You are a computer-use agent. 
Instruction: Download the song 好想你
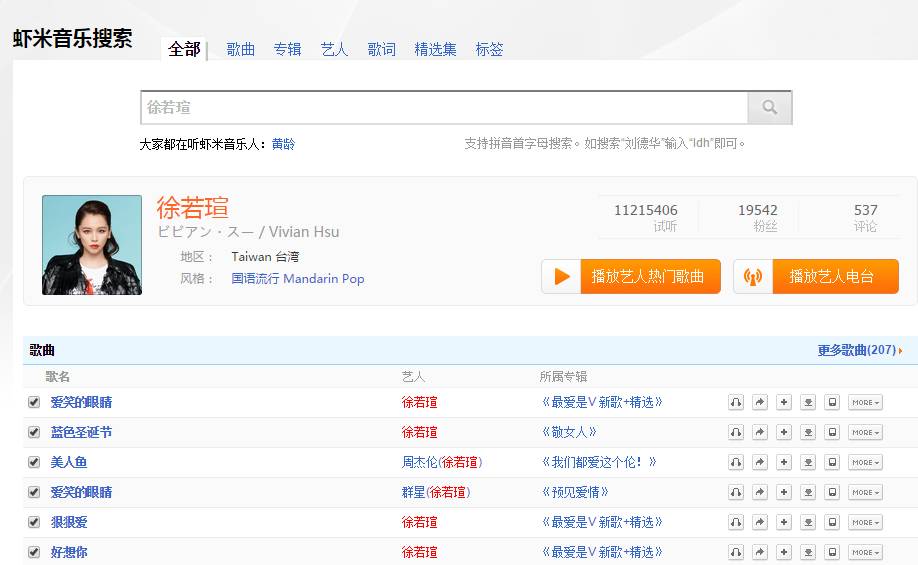tap(808, 552)
